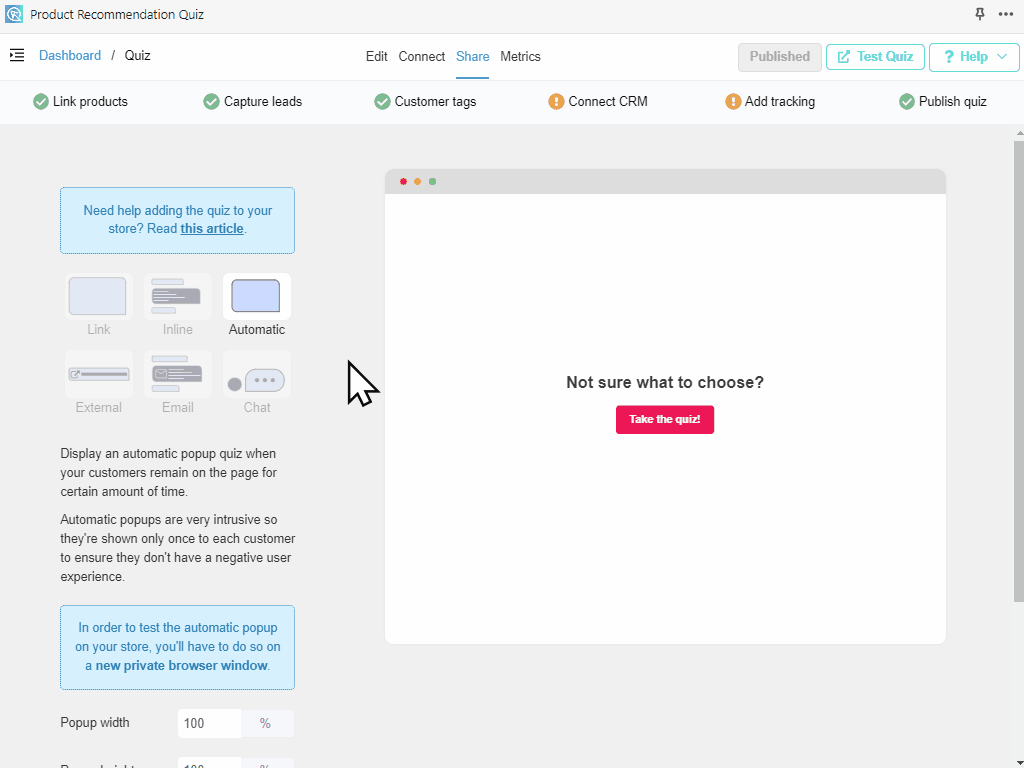This screenshot has height=768, width=1024.
Task: Click the Customer tags green check icon
Action: 382,102
